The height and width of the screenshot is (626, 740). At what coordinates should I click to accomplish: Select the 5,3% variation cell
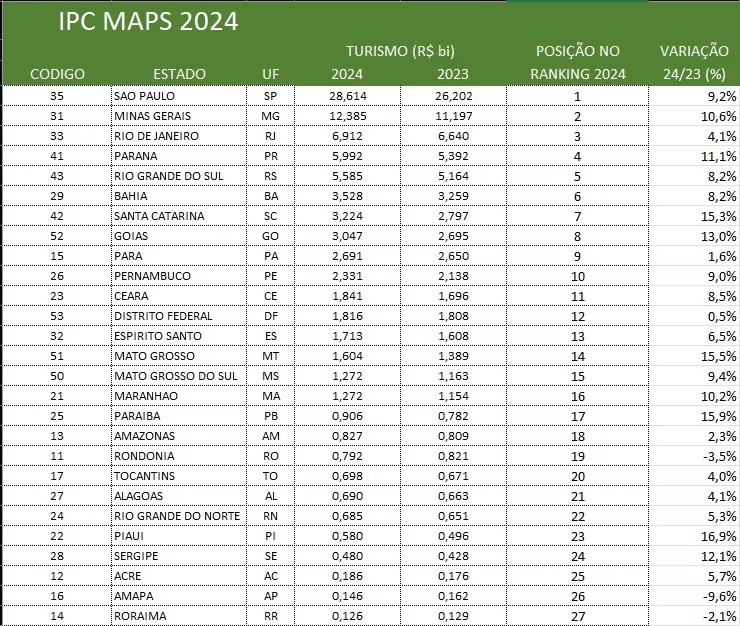694,516
